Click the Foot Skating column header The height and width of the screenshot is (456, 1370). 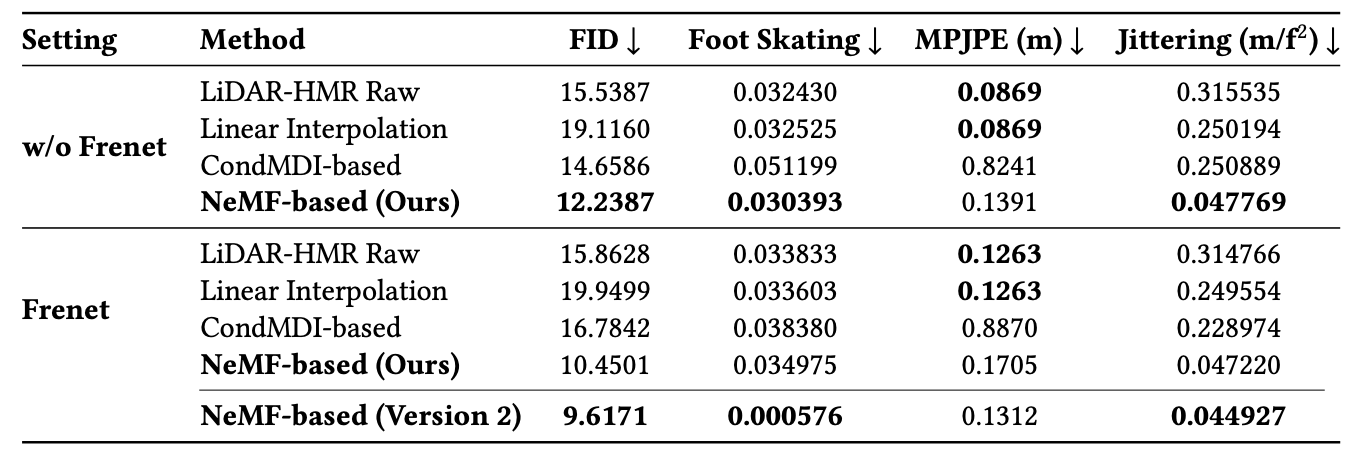[785, 42]
